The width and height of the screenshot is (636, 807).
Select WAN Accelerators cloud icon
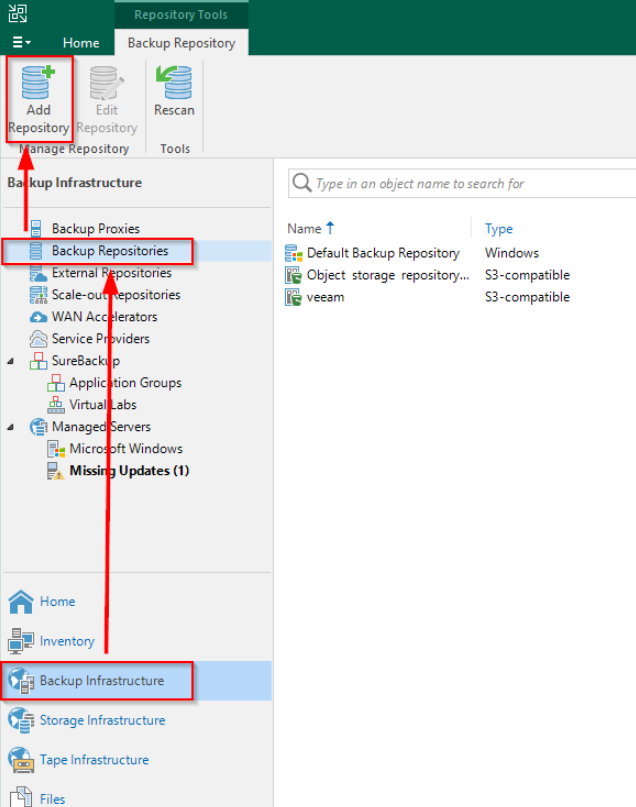(x=38, y=317)
